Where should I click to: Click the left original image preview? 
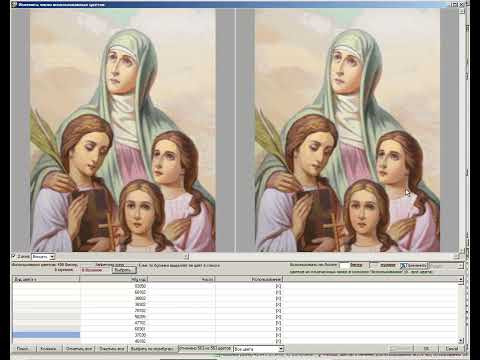pyautogui.click(x=123, y=130)
